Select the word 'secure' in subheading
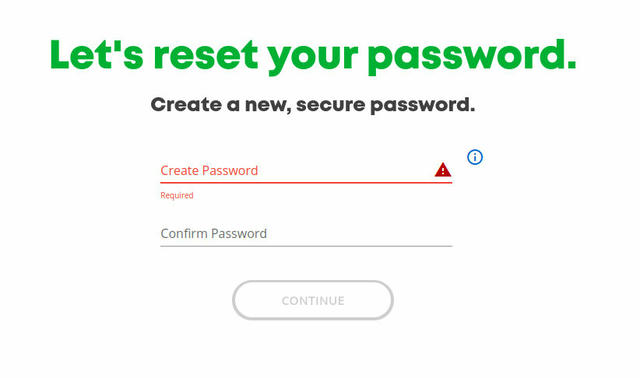Viewport: 640px width, 378px height. tap(330, 105)
